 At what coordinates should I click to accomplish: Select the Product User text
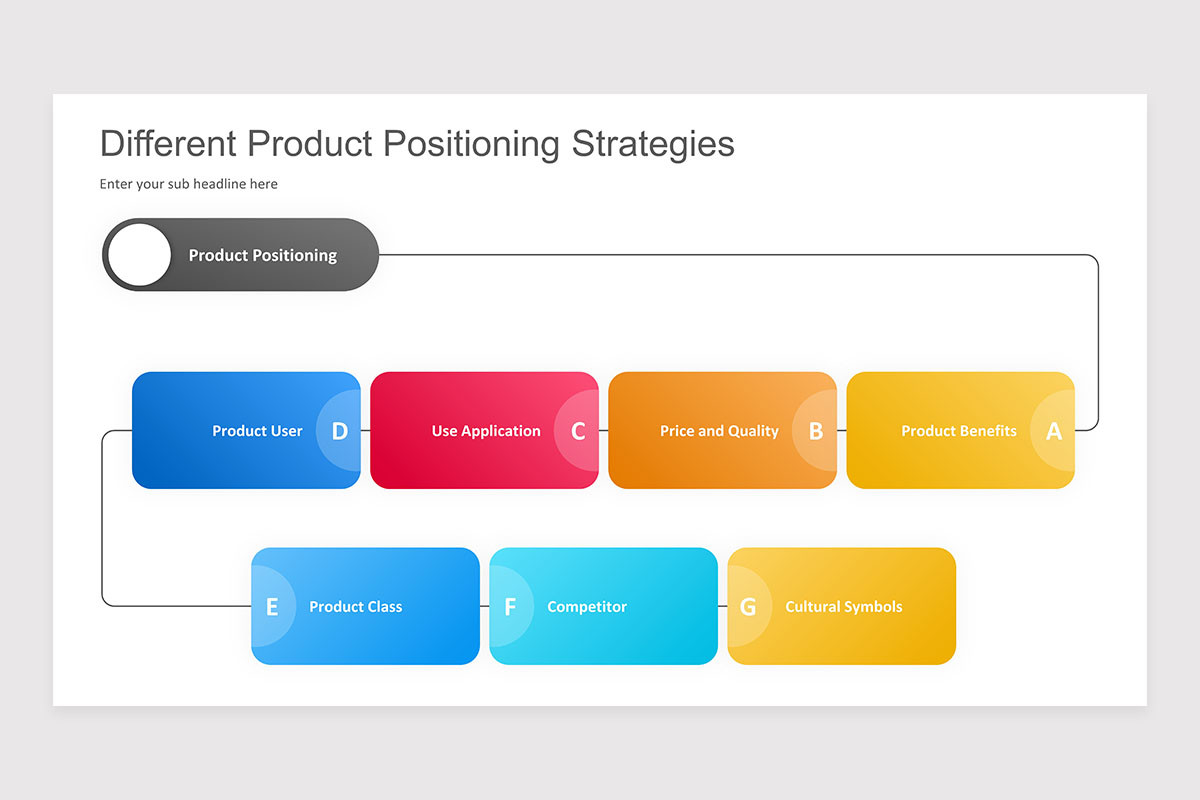pos(257,431)
